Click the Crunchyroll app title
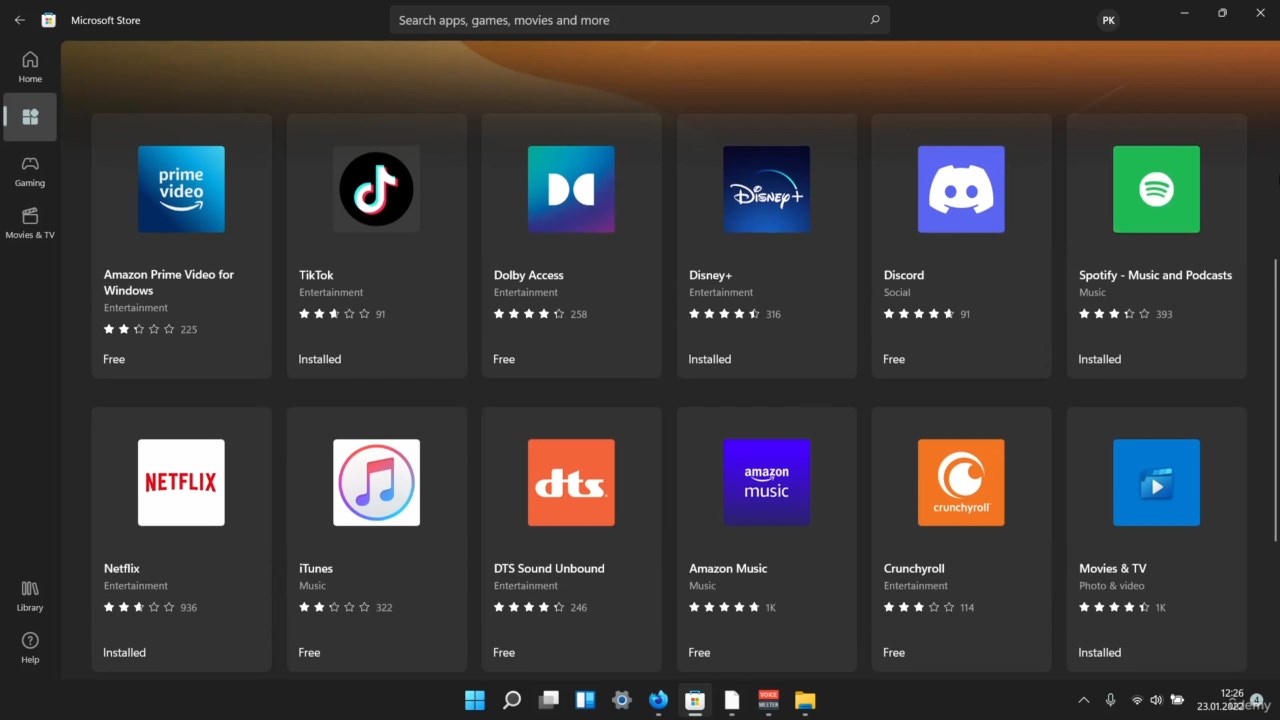Screen dimensions: 1280x720 [914, 568]
